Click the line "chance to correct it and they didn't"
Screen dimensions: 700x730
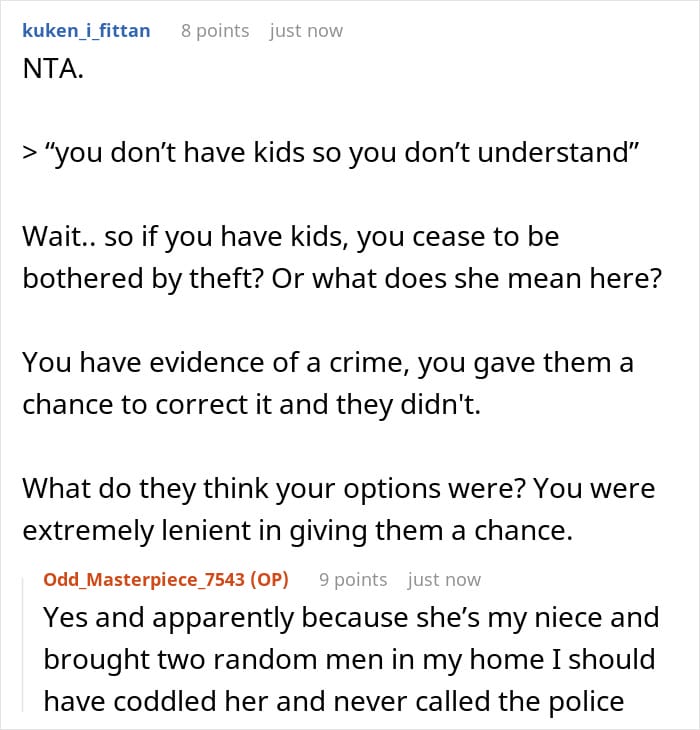coord(251,405)
